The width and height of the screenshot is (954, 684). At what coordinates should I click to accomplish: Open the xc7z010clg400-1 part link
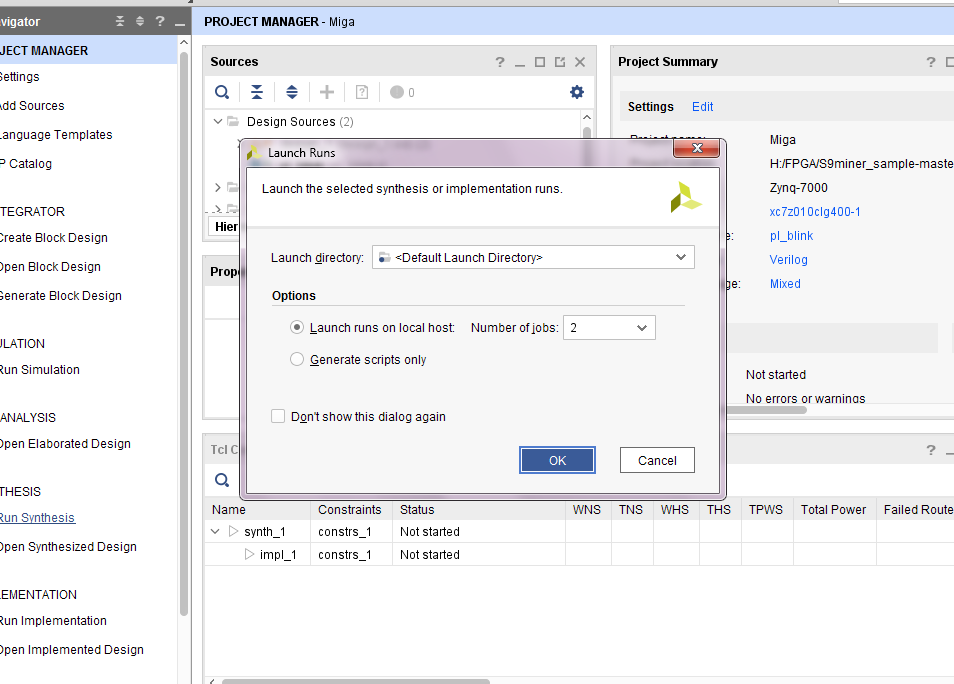click(815, 212)
